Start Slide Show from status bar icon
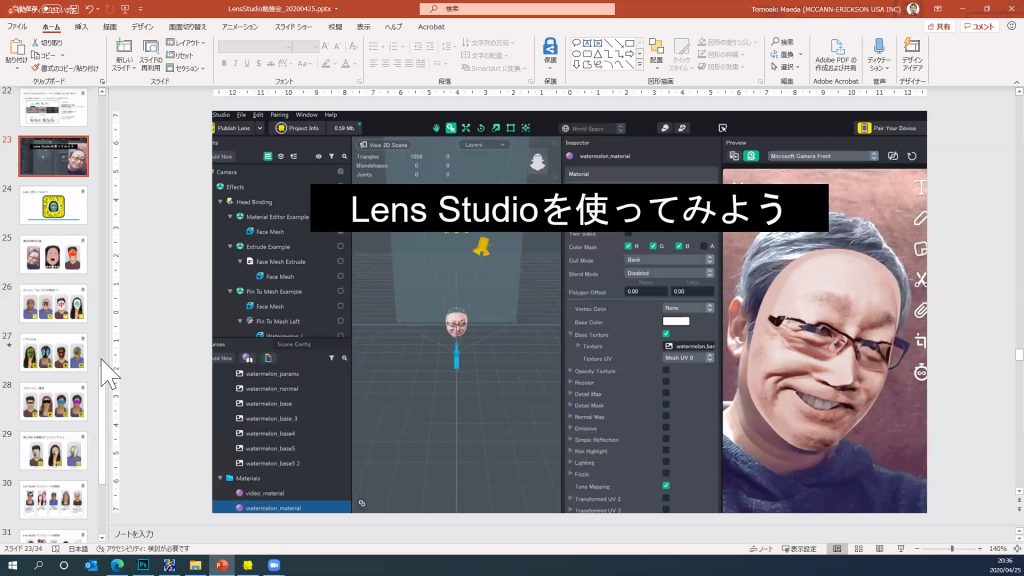 tap(901, 549)
